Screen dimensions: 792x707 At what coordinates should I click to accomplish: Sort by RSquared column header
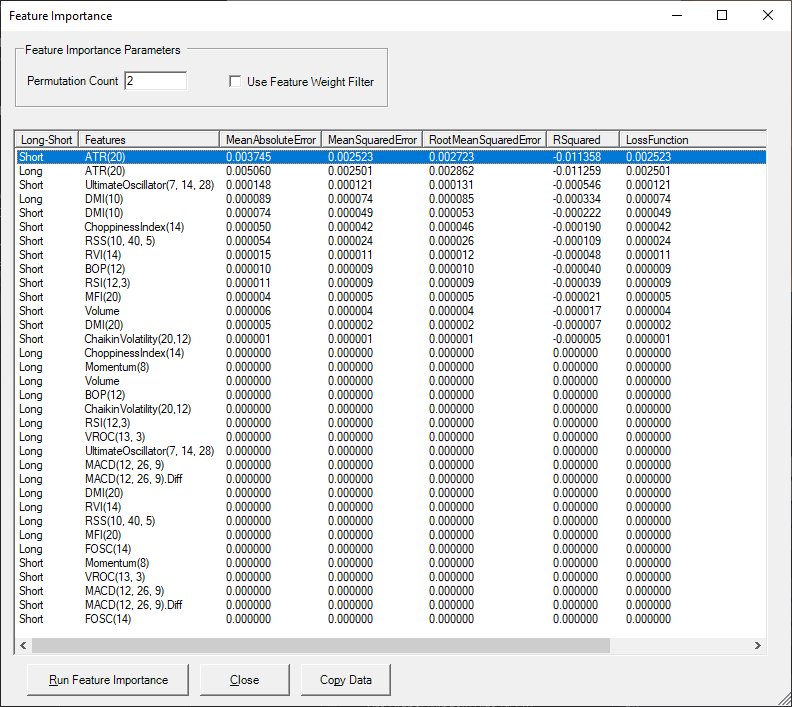(x=583, y=139)
